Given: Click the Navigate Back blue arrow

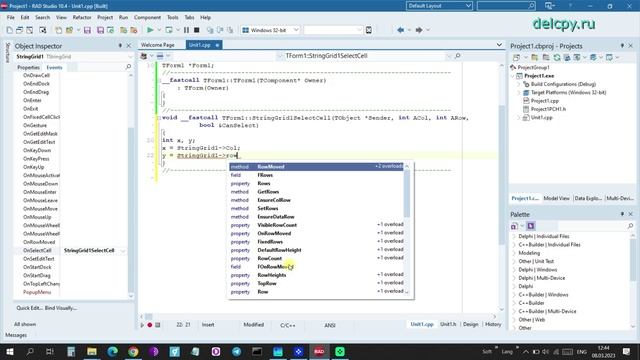Looking at the screenshot, I should point(400,30).
